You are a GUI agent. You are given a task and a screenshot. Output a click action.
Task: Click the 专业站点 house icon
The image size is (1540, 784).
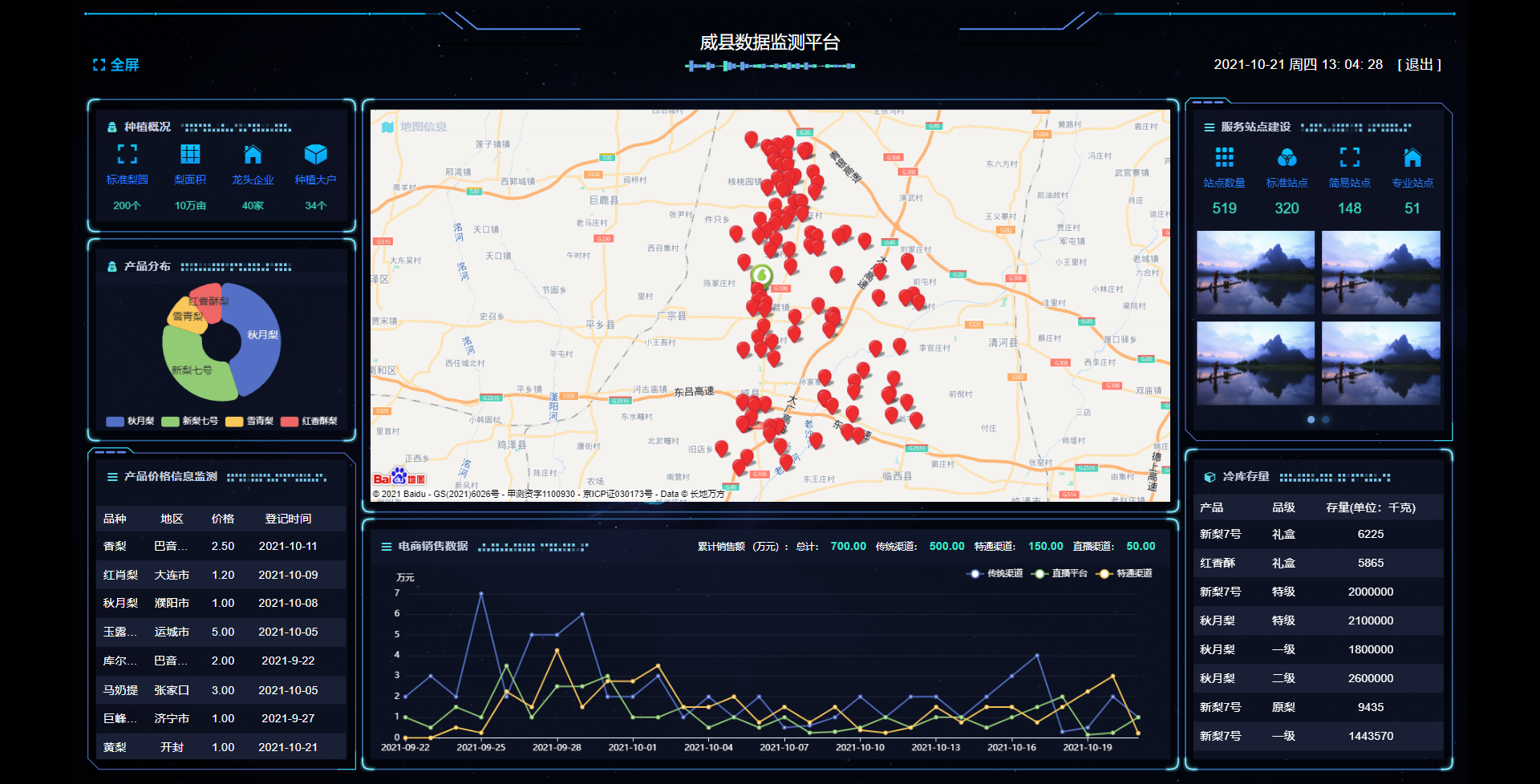coord(1412,157)
